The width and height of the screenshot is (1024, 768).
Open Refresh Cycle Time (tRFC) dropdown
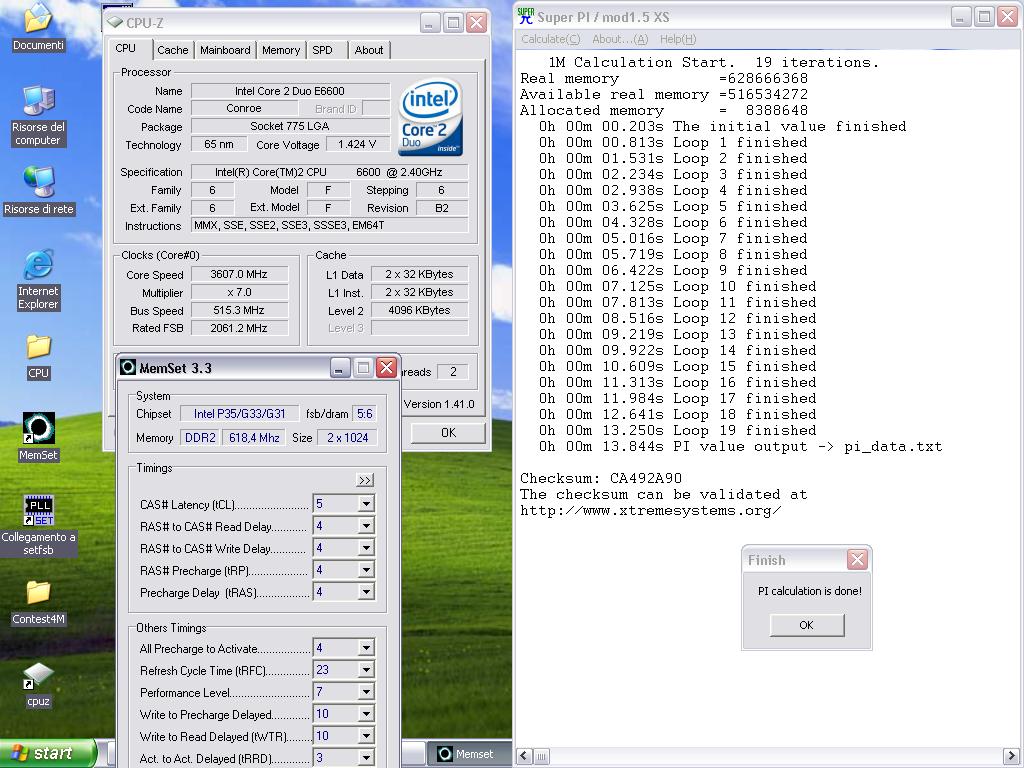point(366,670)
